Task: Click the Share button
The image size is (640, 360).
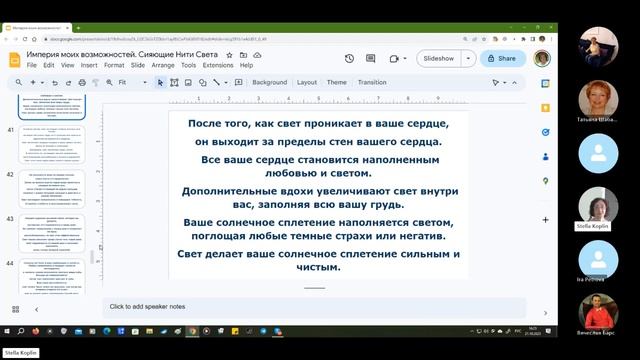Action: coord(502,58)
